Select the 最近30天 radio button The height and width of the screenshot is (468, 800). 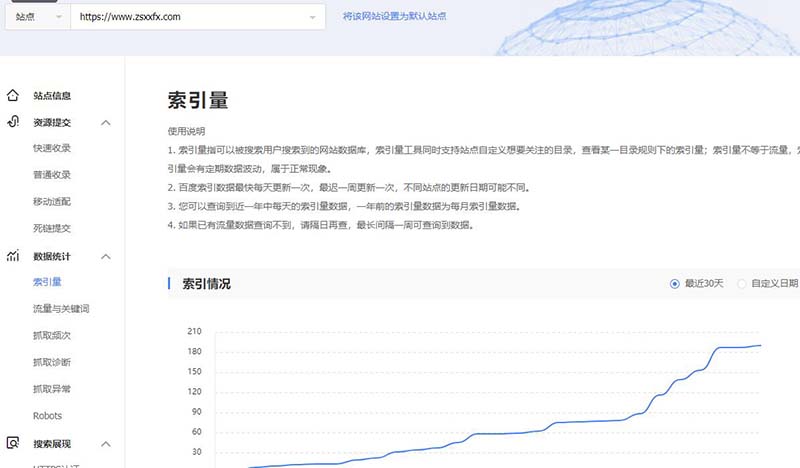[x=674, y=284]
